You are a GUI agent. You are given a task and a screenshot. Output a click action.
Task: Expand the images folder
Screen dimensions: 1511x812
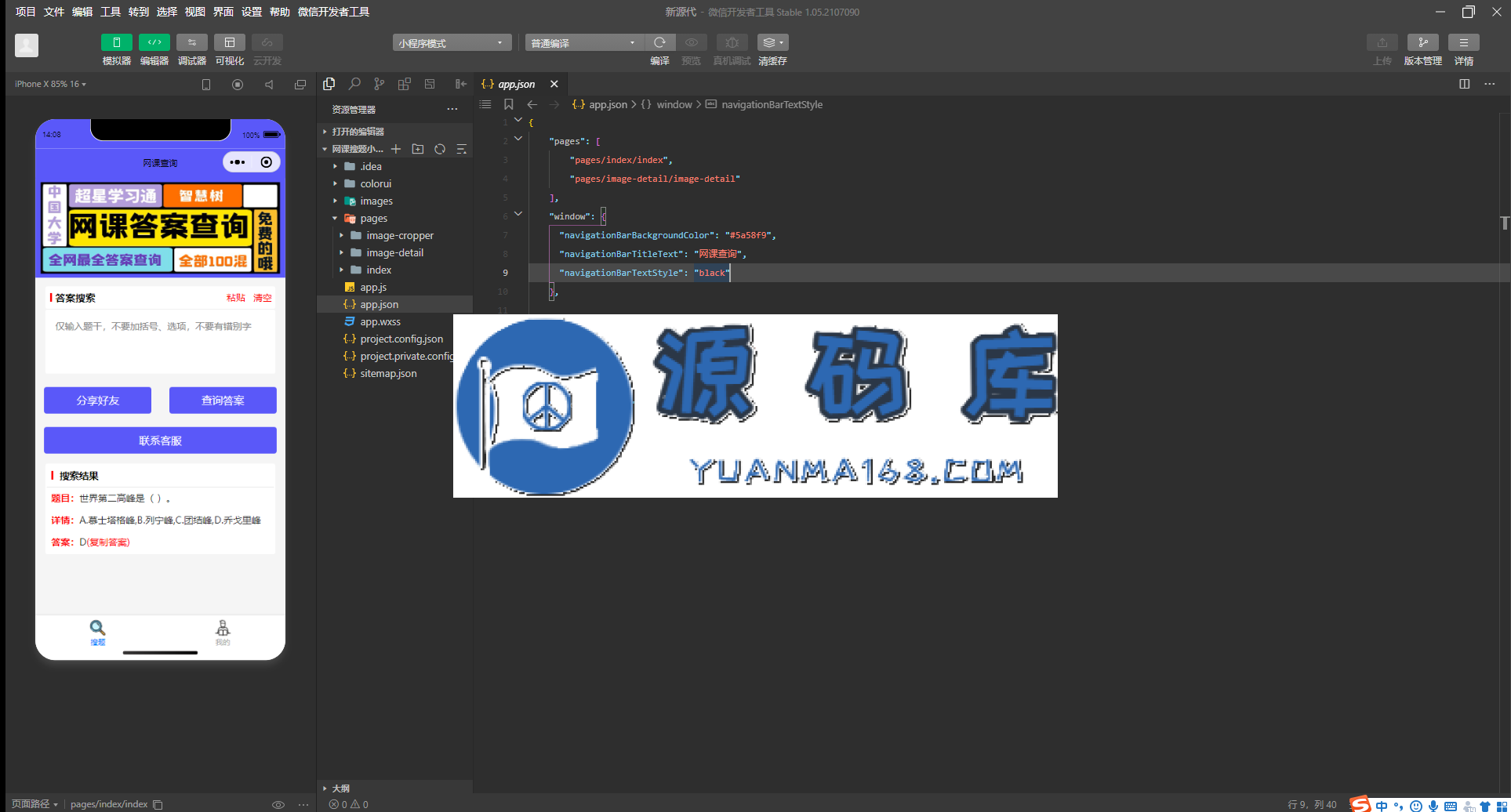[x=395, y=201]
